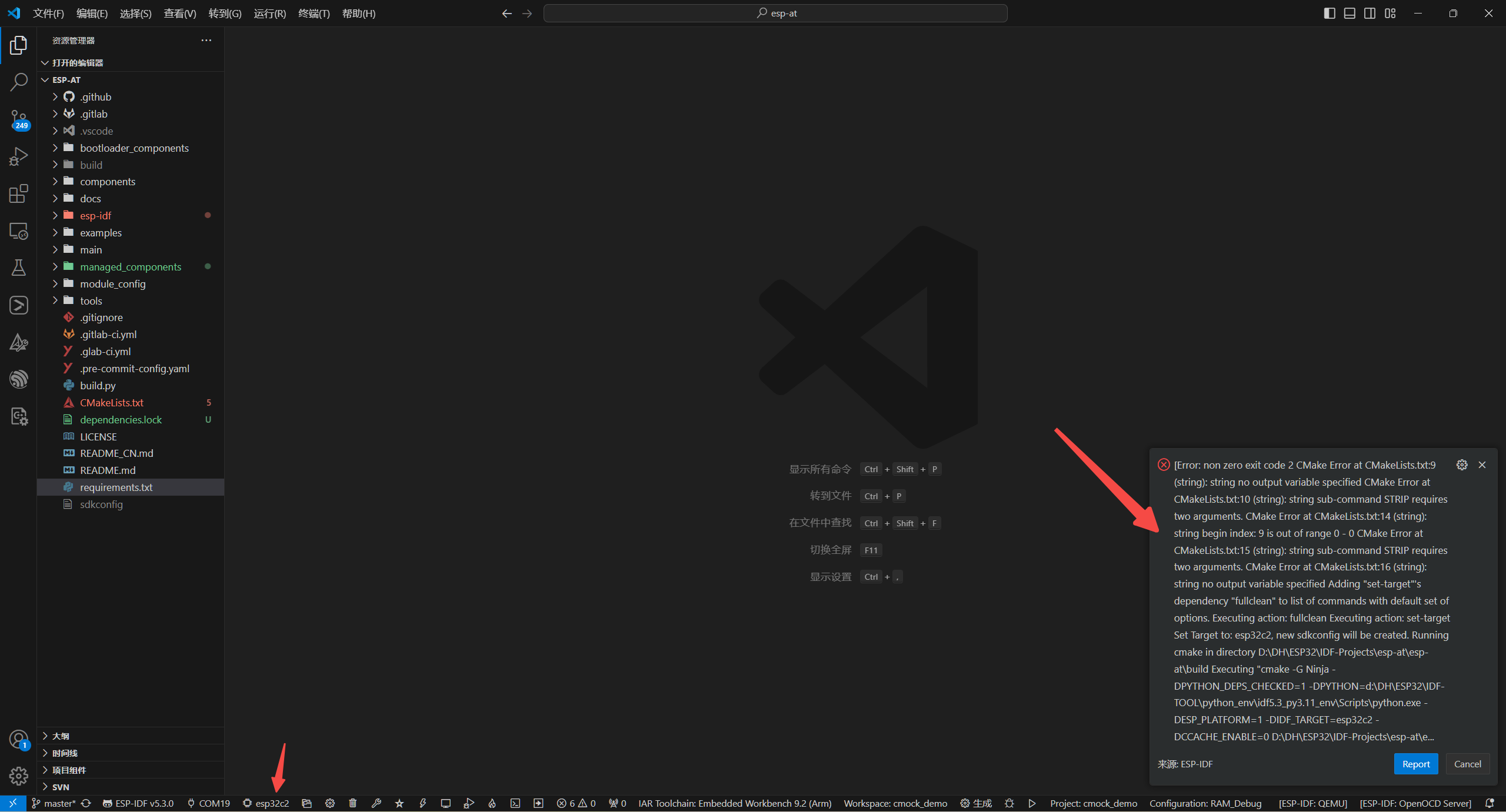Open the sdkconfig file
This screenshot has width=1506, height=812.
click(x=130, y=504)
